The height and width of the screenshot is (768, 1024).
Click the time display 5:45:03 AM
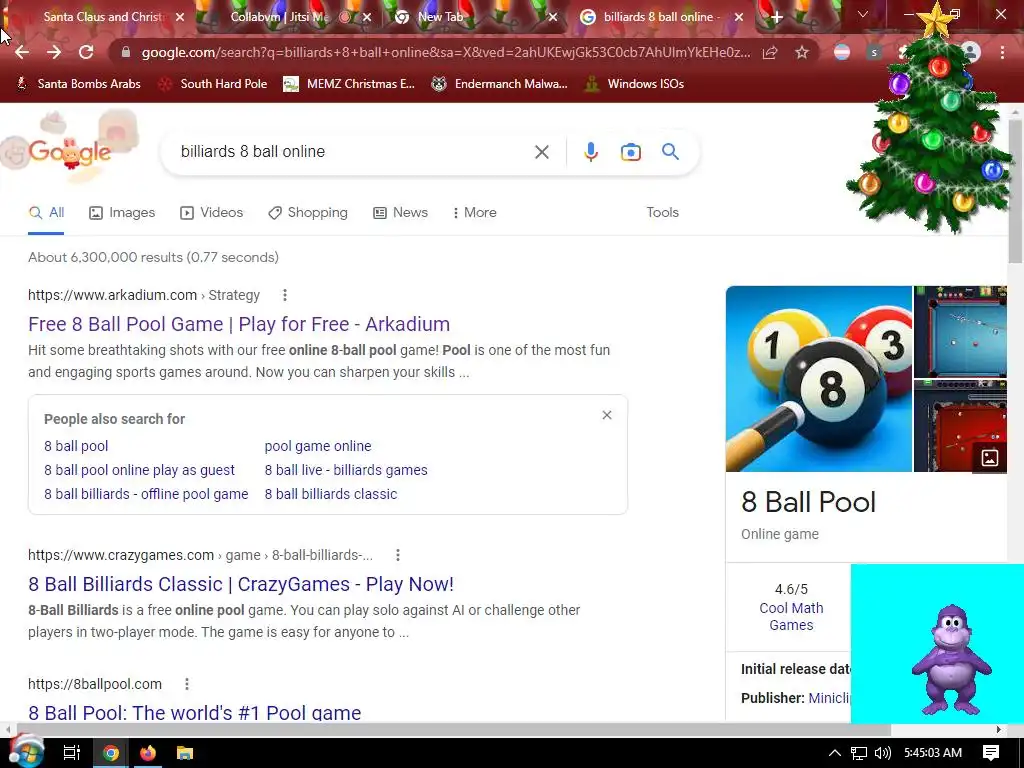[933, 753]
